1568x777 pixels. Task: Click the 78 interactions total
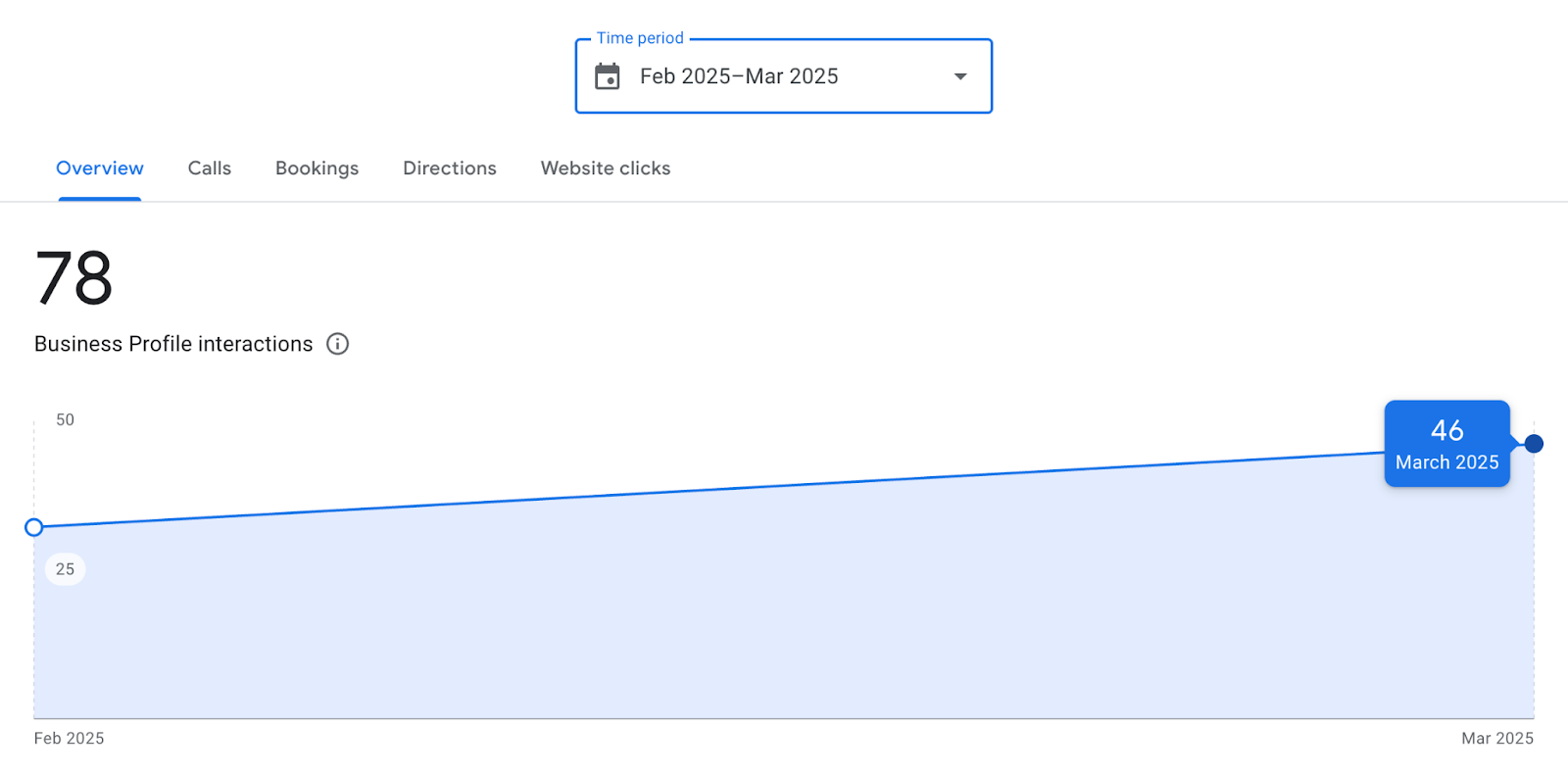pos(74,278)
